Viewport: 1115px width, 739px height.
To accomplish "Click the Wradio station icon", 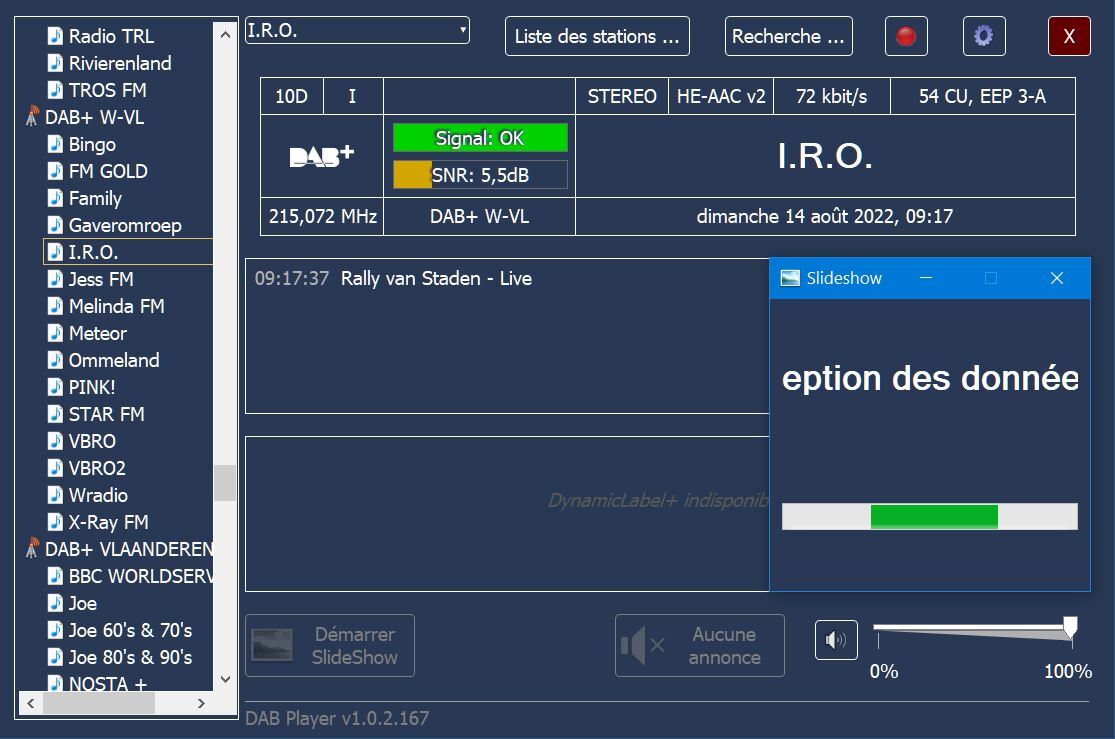I will pos(55,495).
